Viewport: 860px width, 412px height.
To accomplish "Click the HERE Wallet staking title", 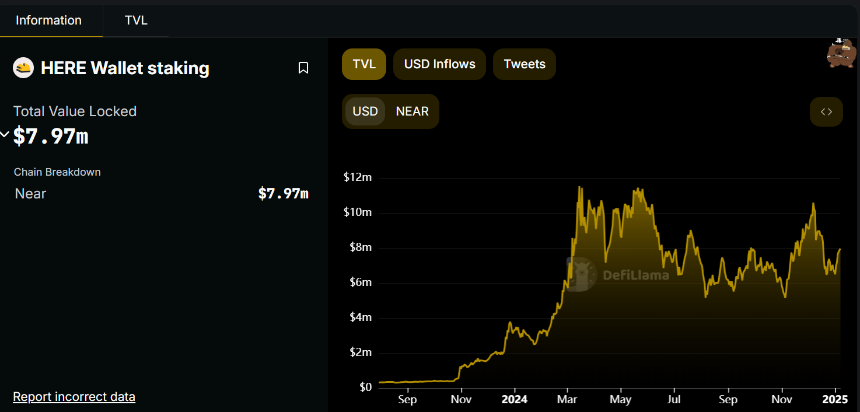I will click(125, 68).
